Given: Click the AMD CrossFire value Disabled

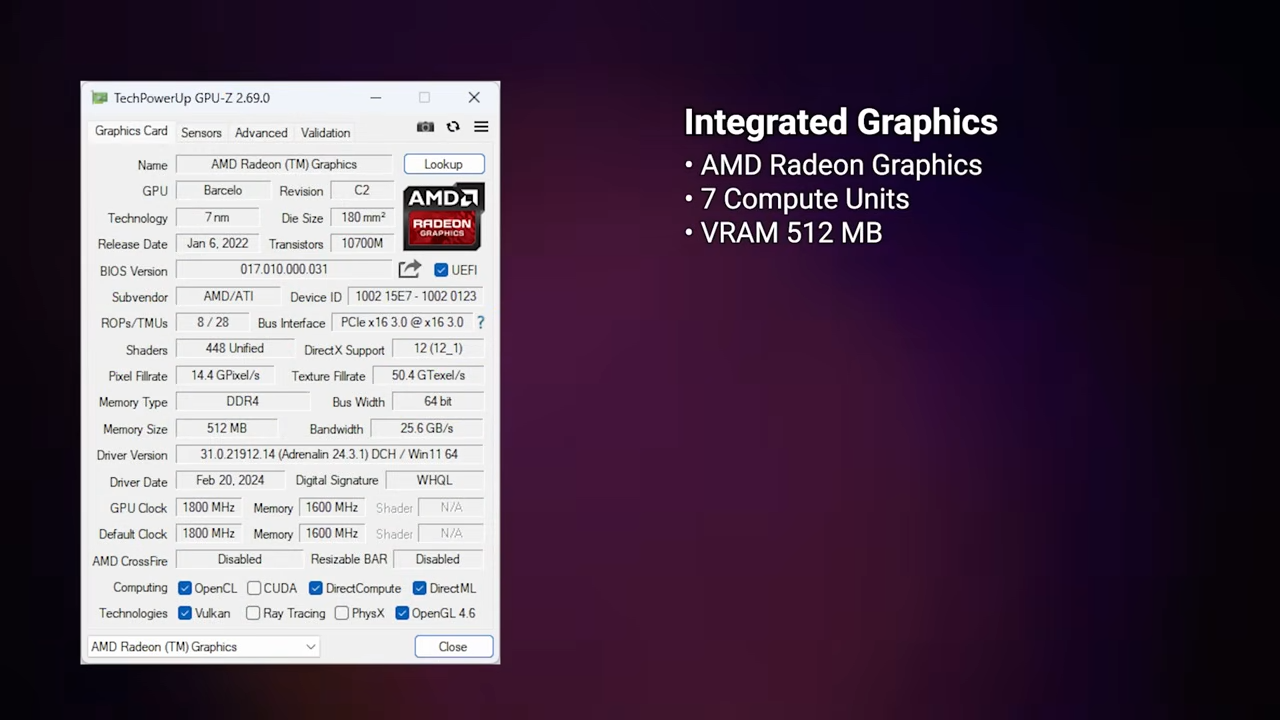Looking at the screenshot, I should coord(240,559).
